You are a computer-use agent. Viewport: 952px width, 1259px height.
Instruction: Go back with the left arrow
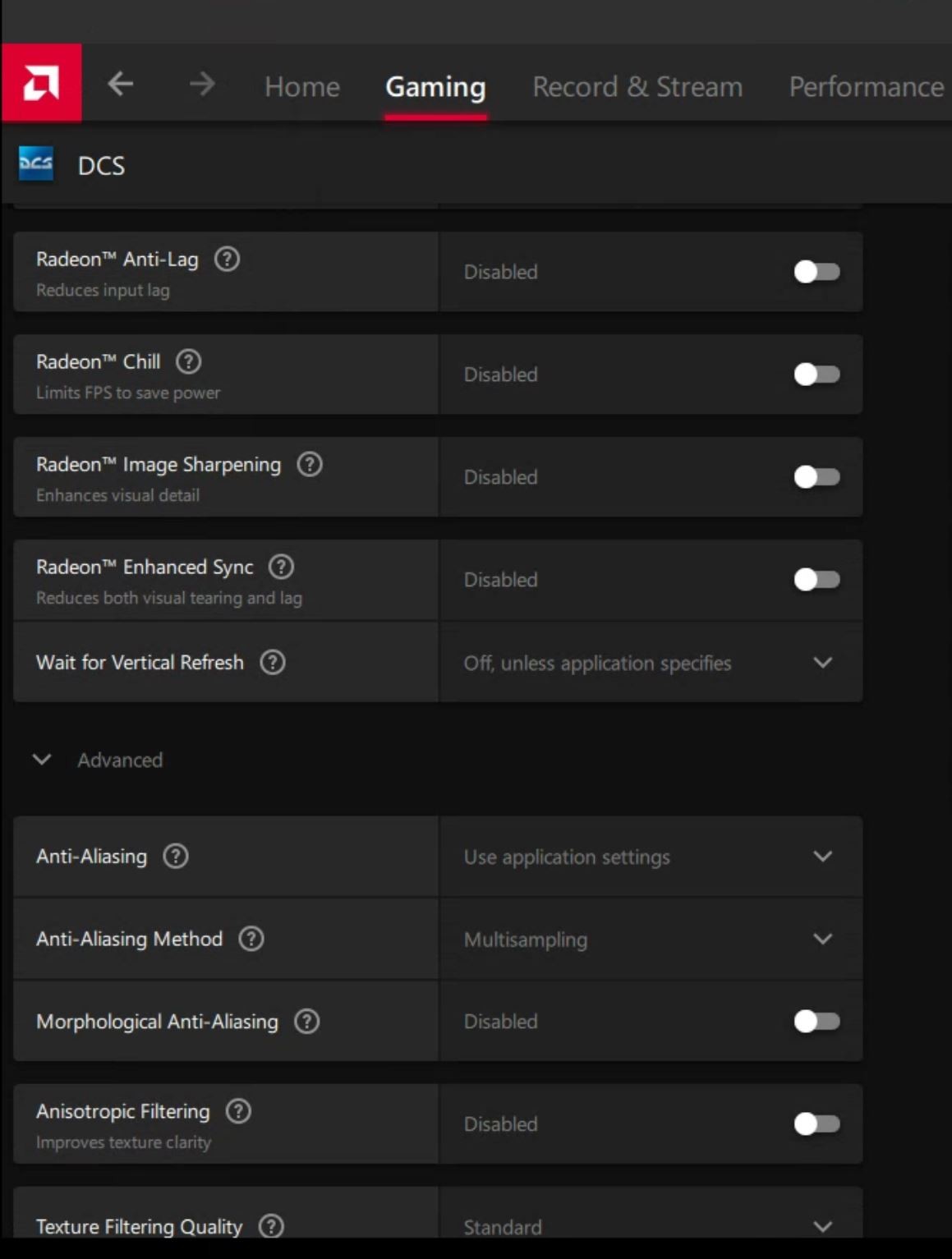(121, 83)
